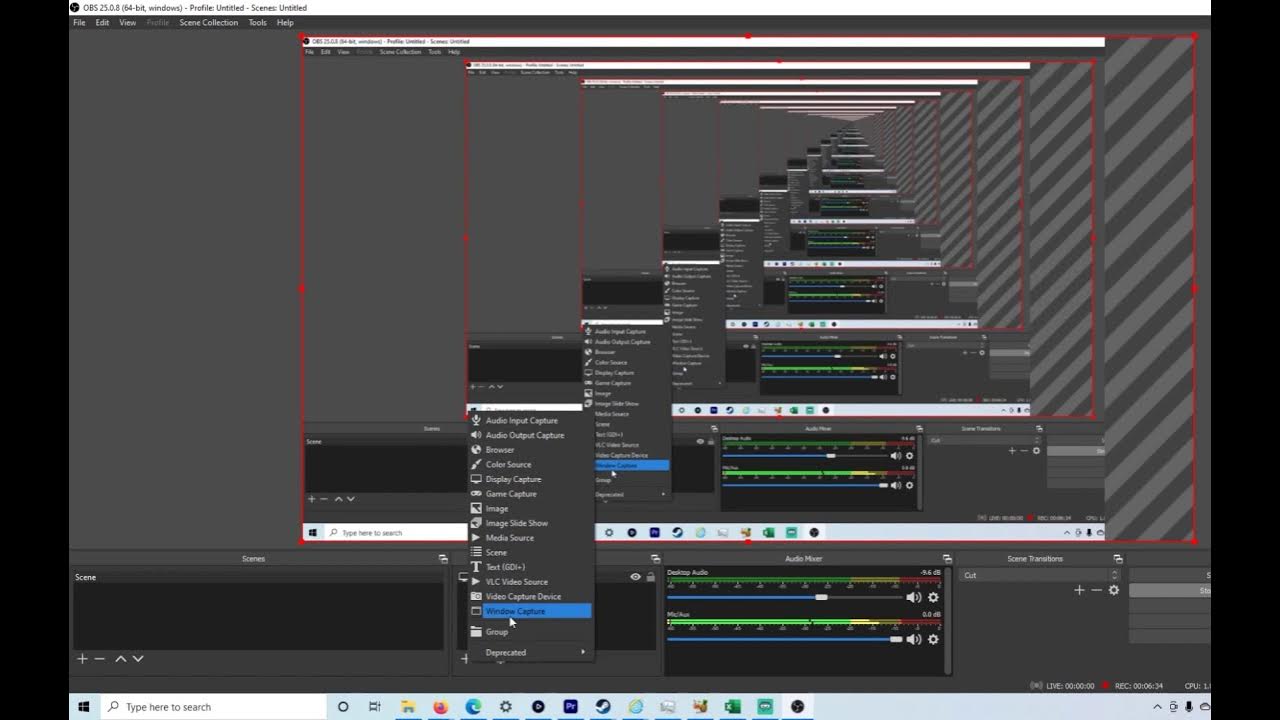The height and width of the screenshot is (720, 1280).
Task: Show hidden system tray icons chevron
Action: pos(1158,707)
